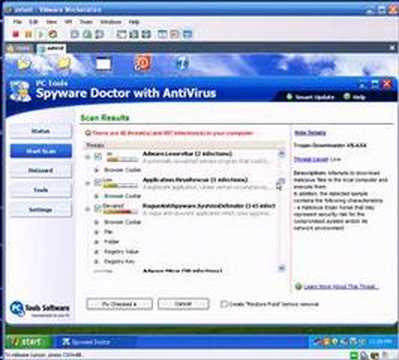The width and height of the screenshot is (399, 360).
Task: Click the Threat Level link
Action: coord(311,159)
